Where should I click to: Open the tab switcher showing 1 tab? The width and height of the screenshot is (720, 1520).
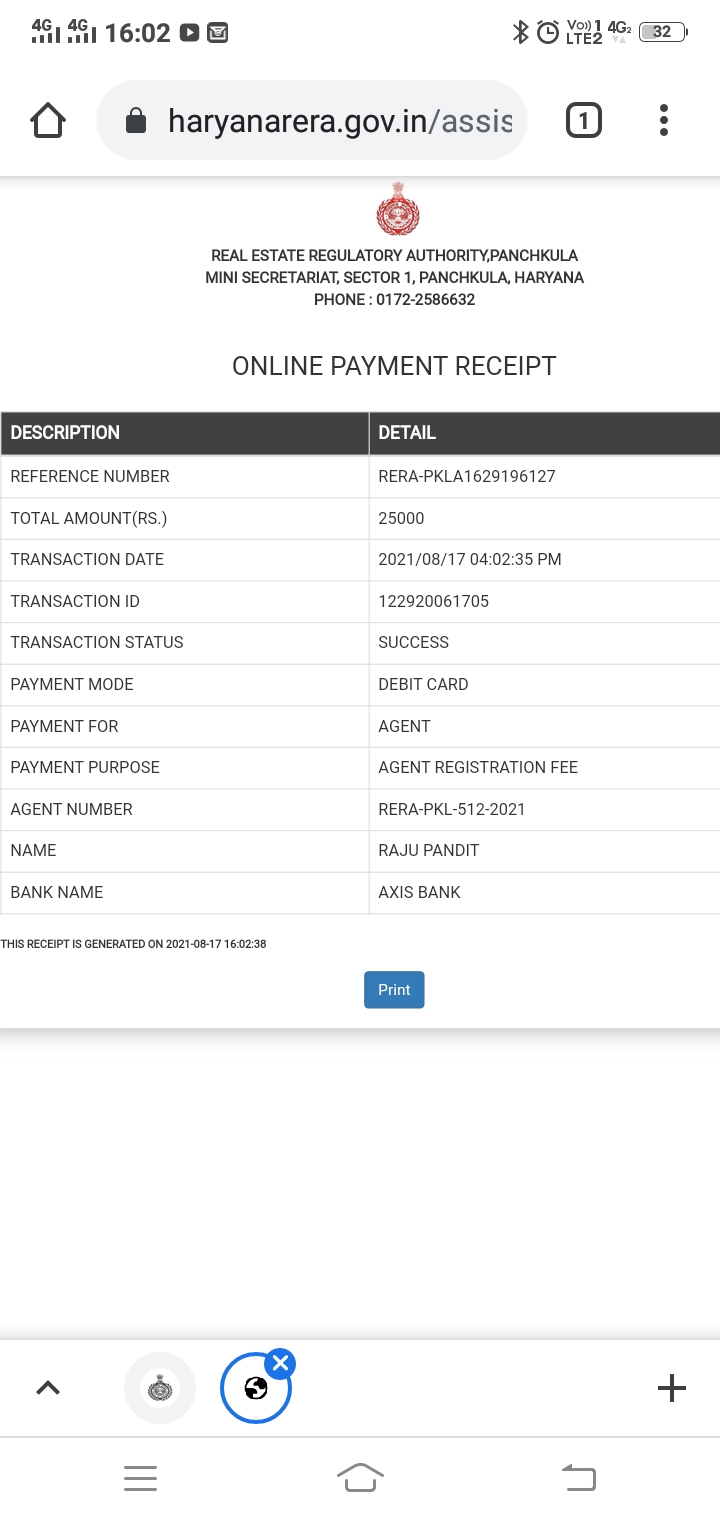click(583, 121)
